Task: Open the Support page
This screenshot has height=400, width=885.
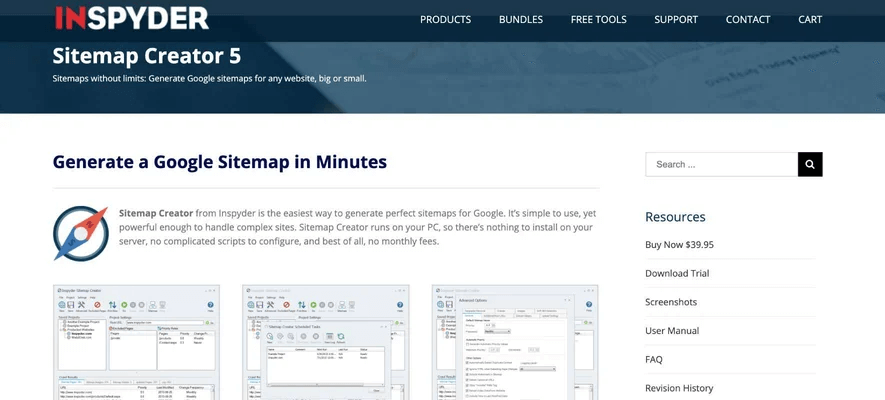Action: coord(676,20)
